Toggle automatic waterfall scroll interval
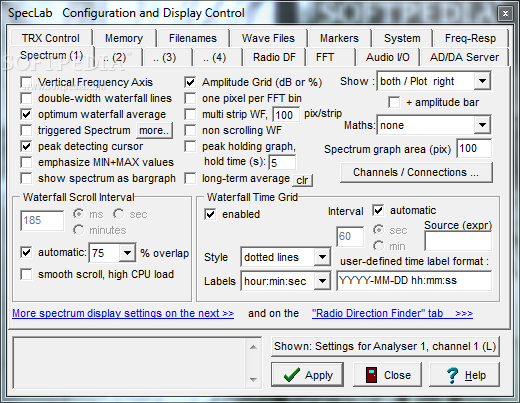 coord(26,252)
